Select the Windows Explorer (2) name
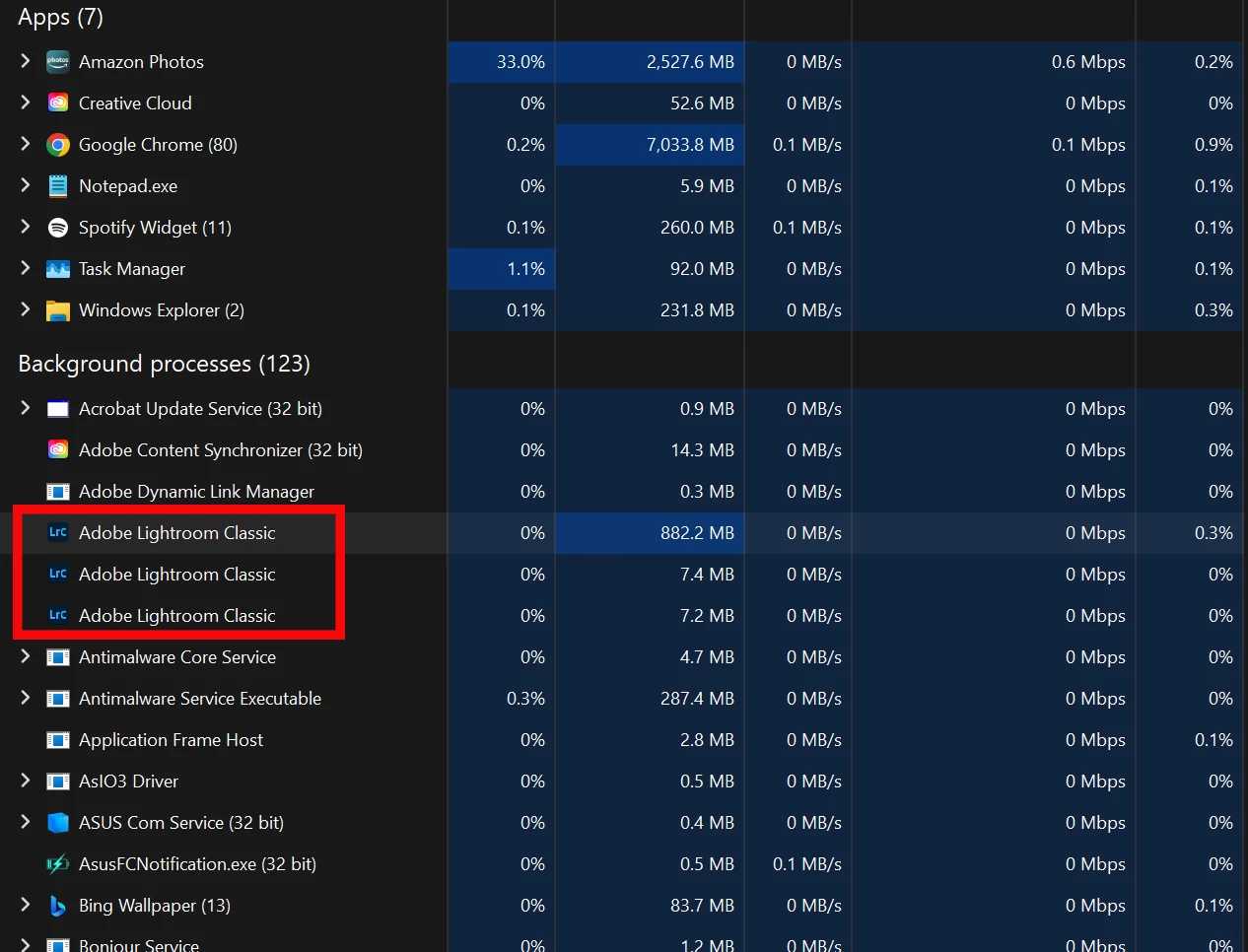1248x952 pixels. pos(161,310)
